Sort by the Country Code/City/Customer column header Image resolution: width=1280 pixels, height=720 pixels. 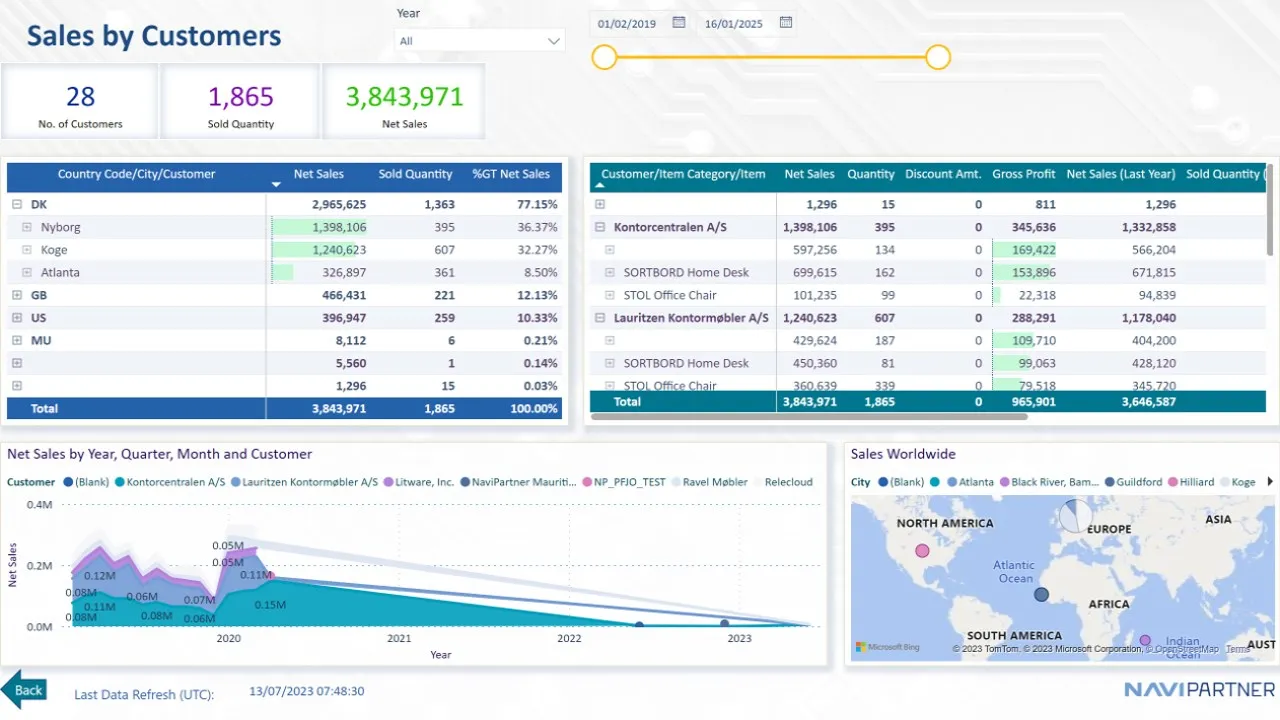[x=136, y=174]
